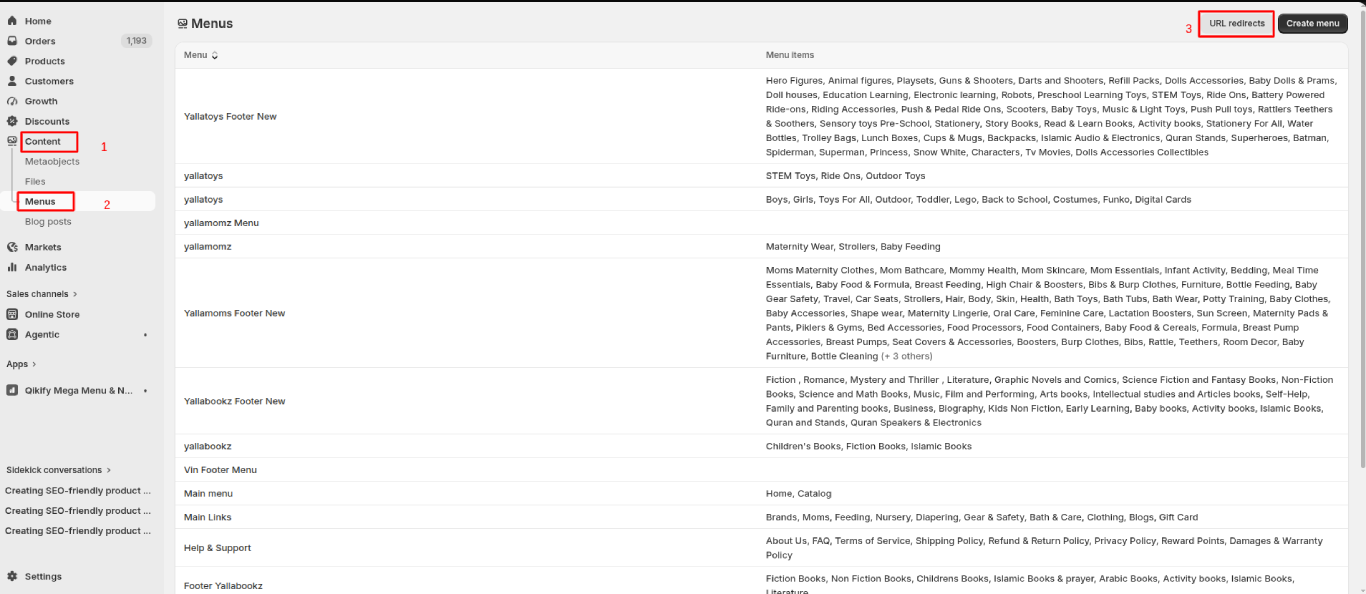Open the Agentic sales channel
Viewport: 1366px width, 594px height.
(42, 334)
